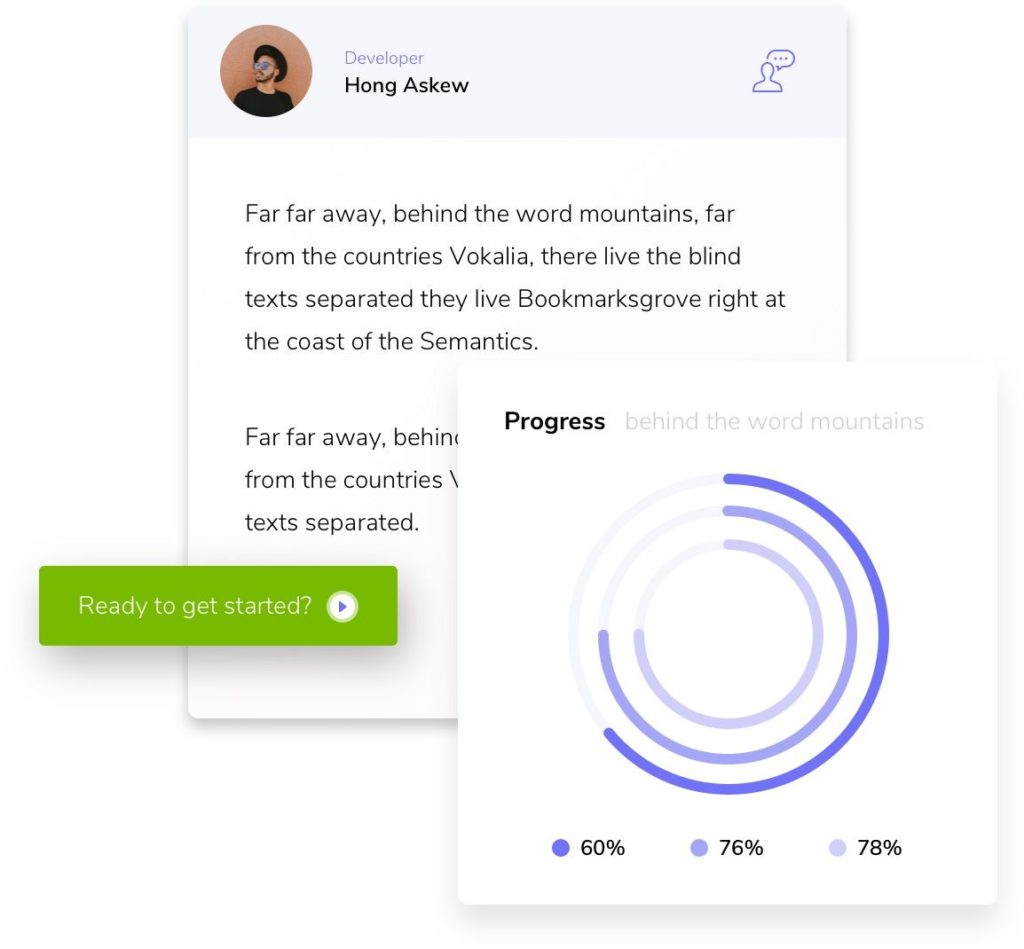Select the Progress tab heading
This screenshot has width=1024, height=949.
click(x=554, y=421)
